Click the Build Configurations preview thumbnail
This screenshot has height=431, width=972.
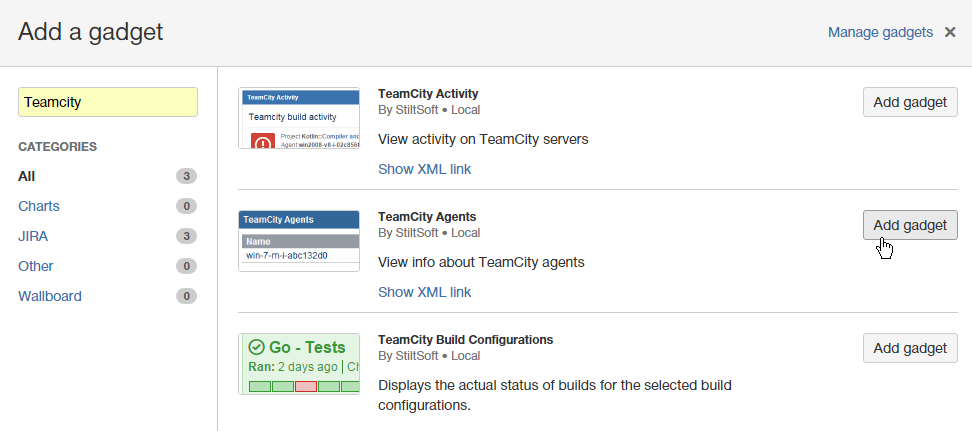point(299,364)
